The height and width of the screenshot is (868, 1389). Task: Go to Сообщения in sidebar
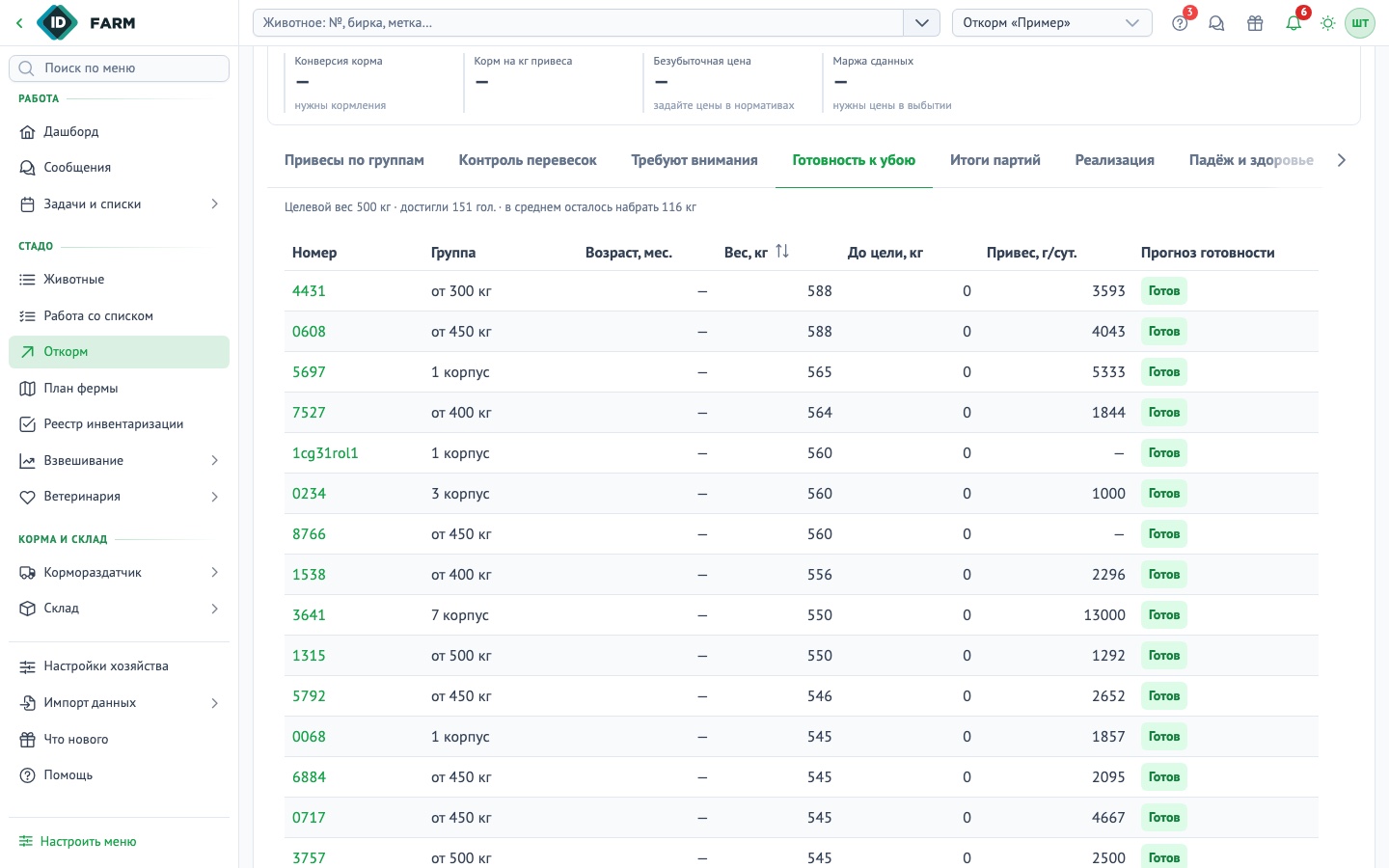[x=119, y=168]
